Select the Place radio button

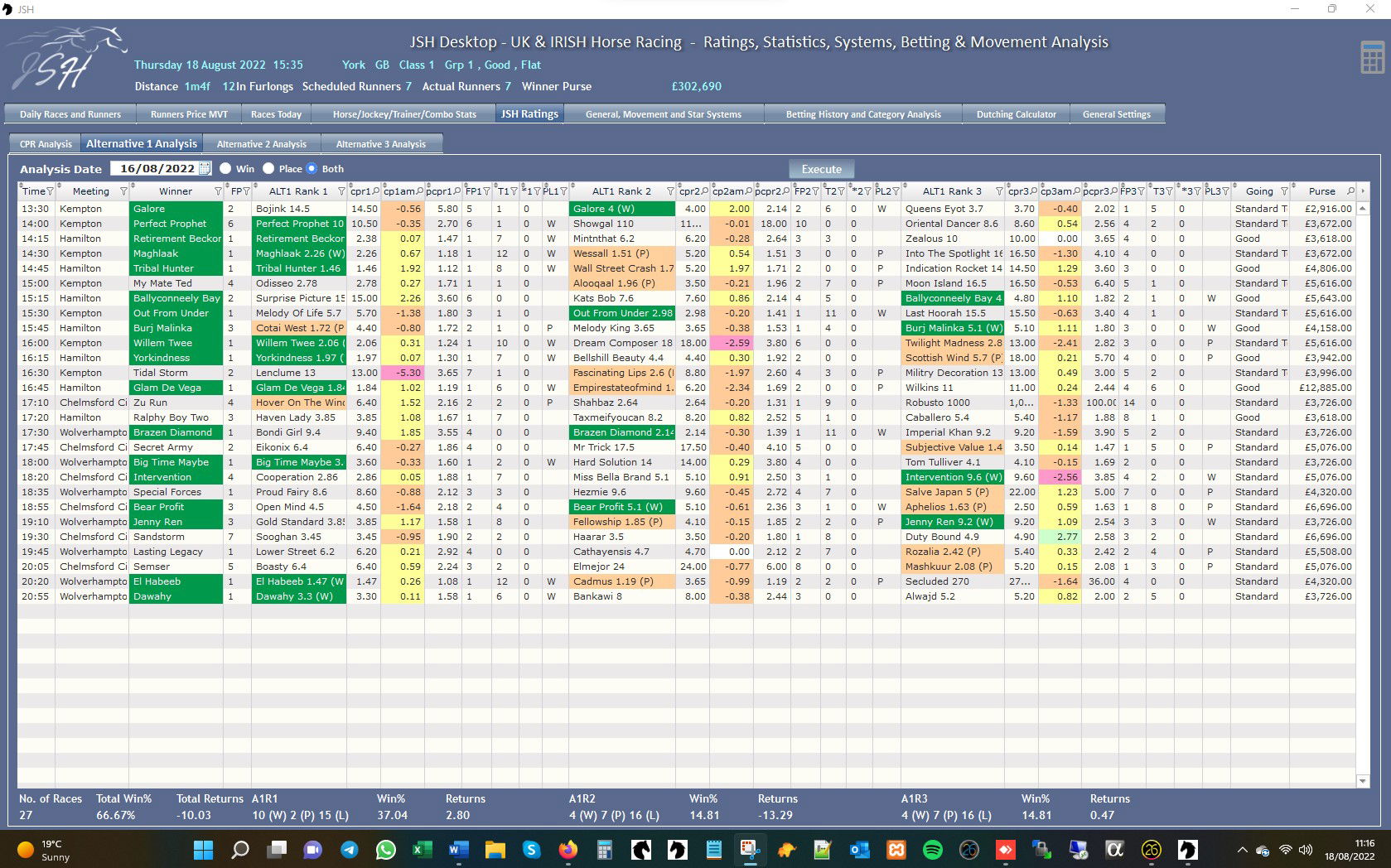pos(268,168)
